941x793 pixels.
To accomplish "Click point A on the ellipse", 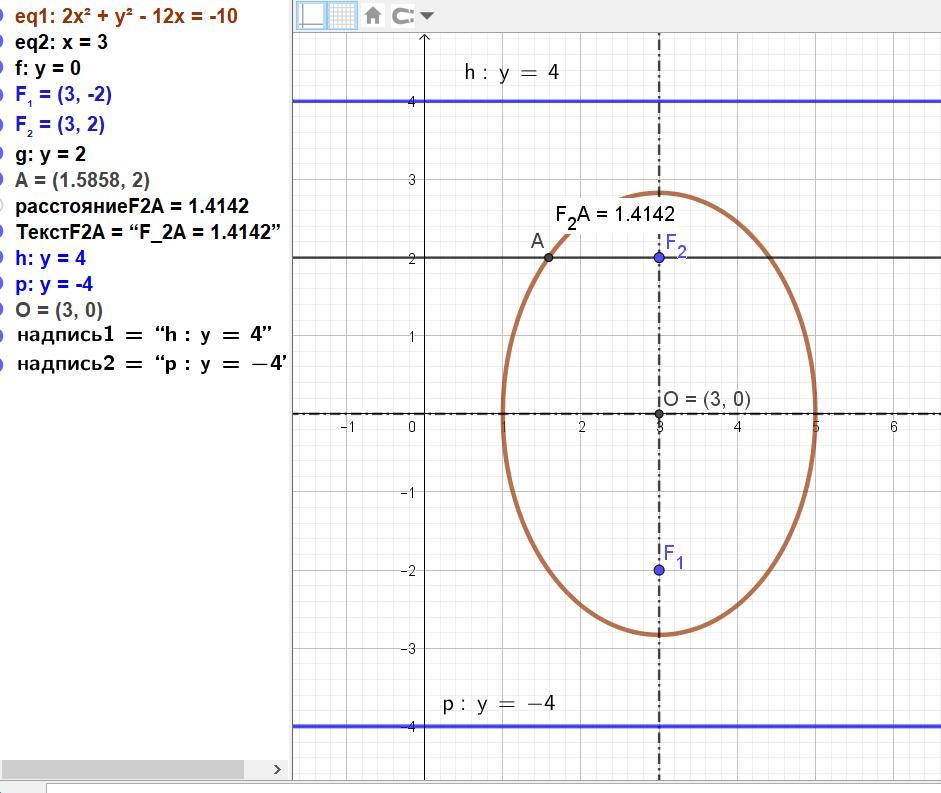I will (x=548, y=258).
